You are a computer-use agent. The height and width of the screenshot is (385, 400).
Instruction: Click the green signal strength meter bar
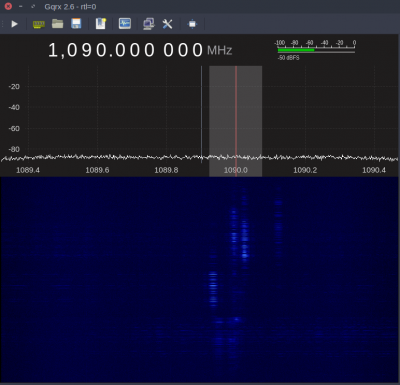click(296, 50)
